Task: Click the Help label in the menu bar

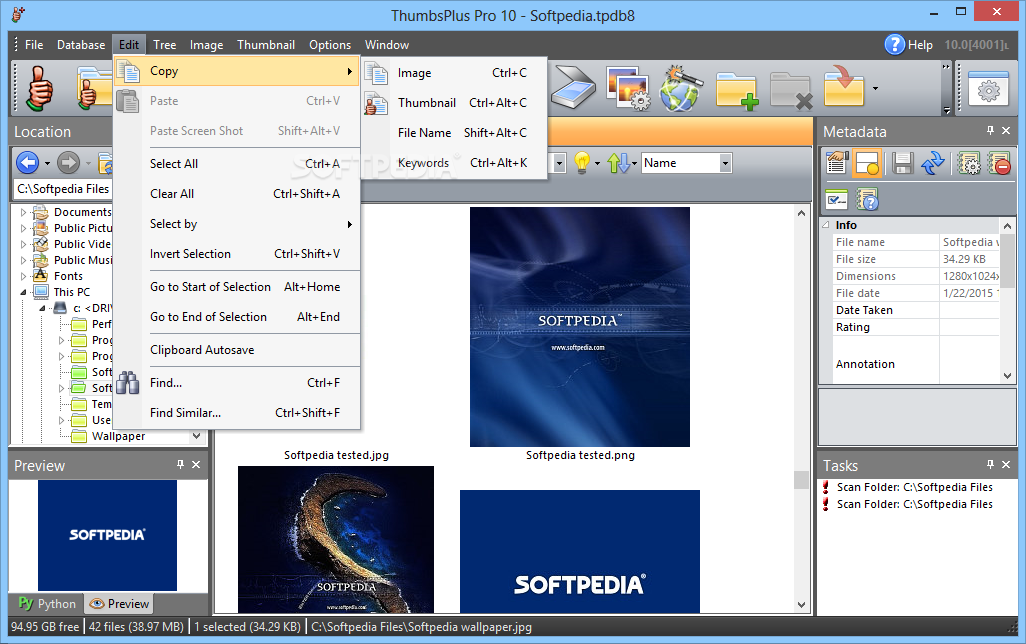Action: point(920,45)
